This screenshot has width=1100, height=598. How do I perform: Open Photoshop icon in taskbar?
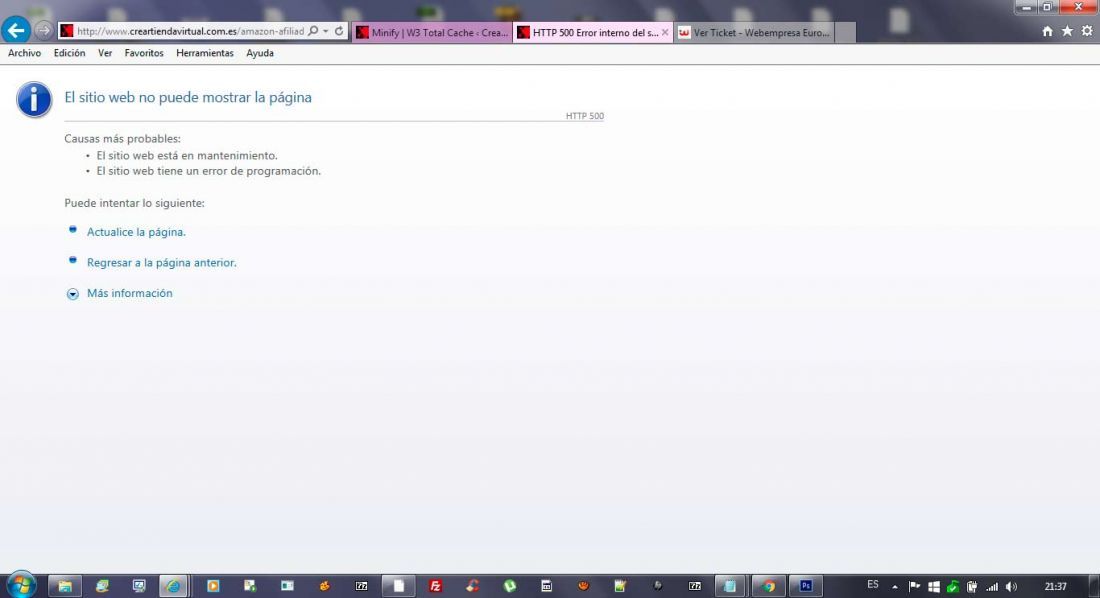pos(806,586)
